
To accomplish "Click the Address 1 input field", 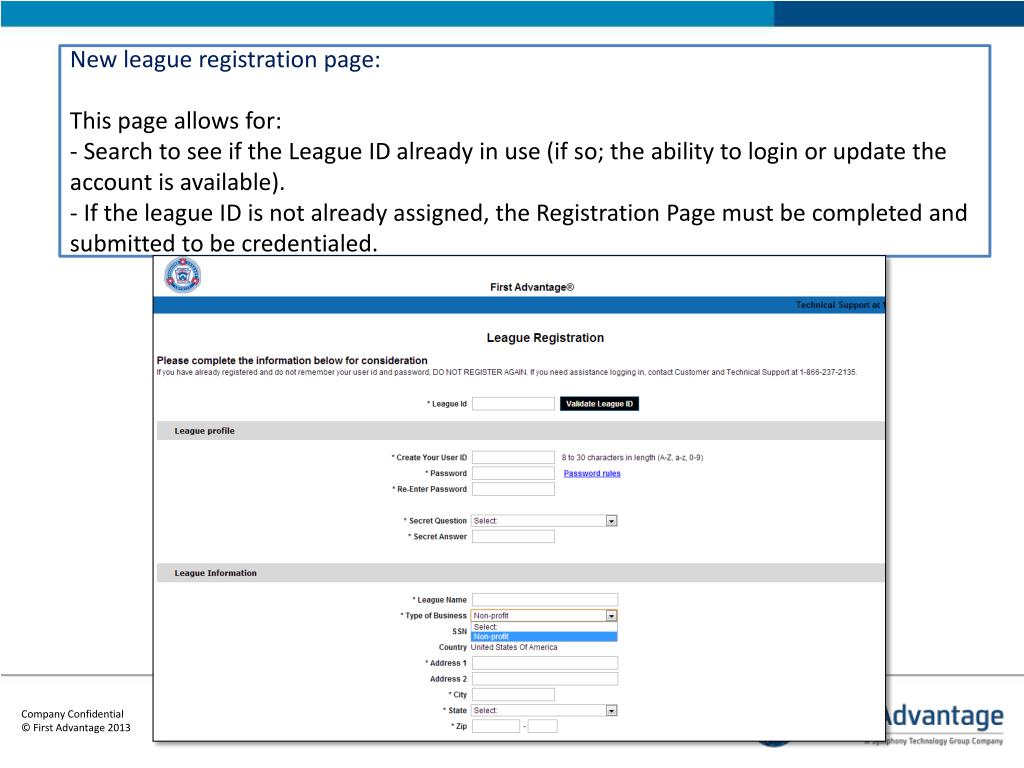I will pyautogui.click(x=545, y=663).
